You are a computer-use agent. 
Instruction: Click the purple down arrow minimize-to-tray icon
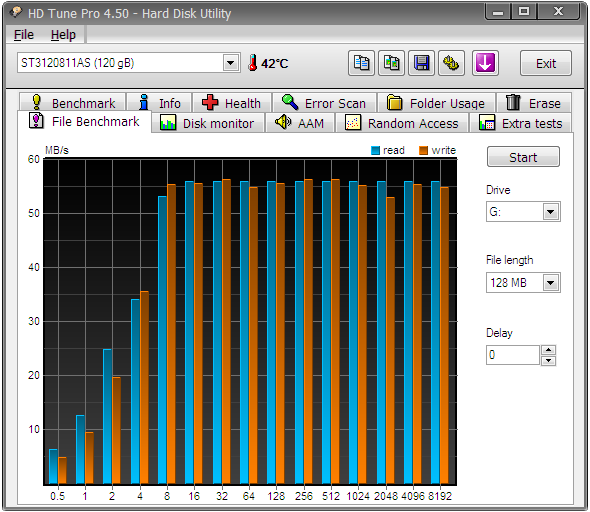click(485, 63)
